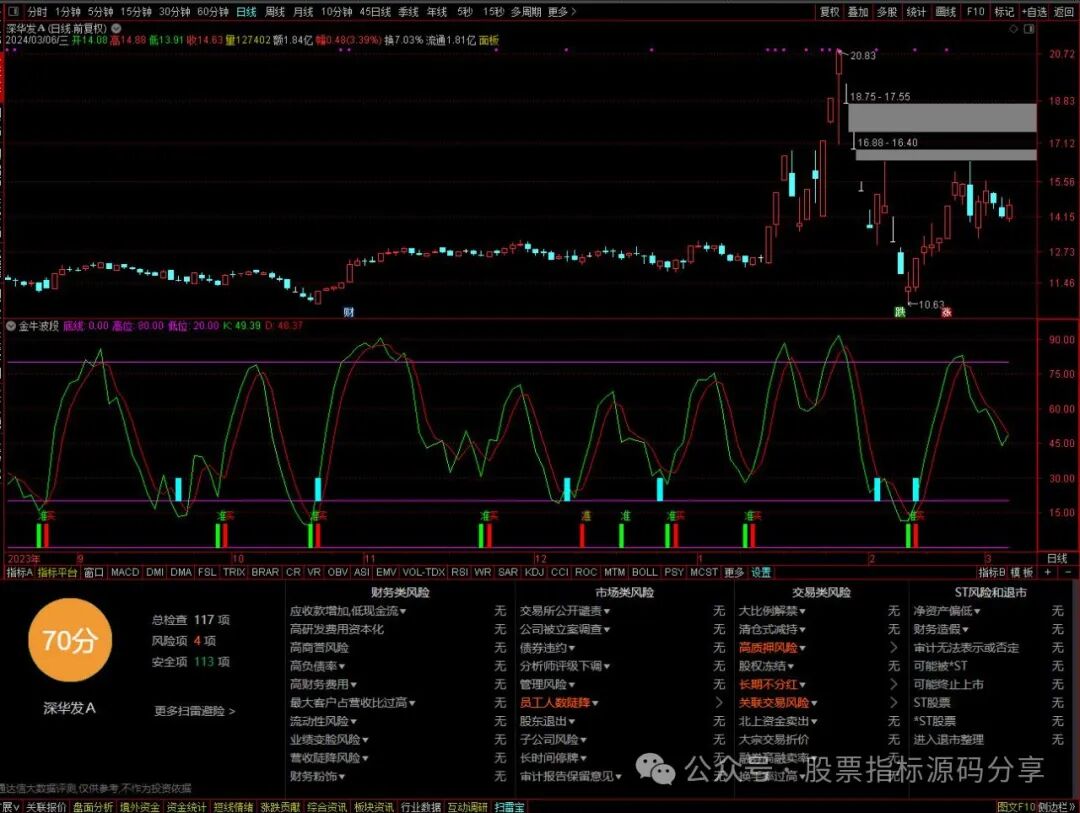Select the 周线 weekly period
The height and width of the screenshot is (813, 1080).
(275, 12)
